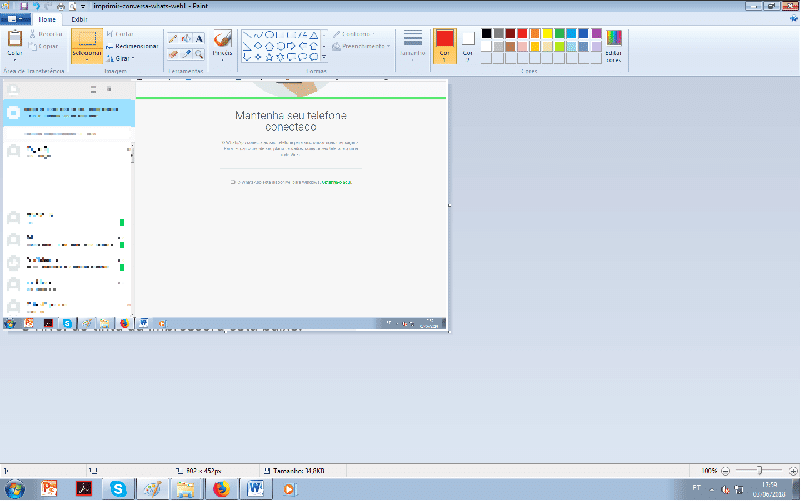Select the Color picker eyedropper tool

click(x=186, y=53)
